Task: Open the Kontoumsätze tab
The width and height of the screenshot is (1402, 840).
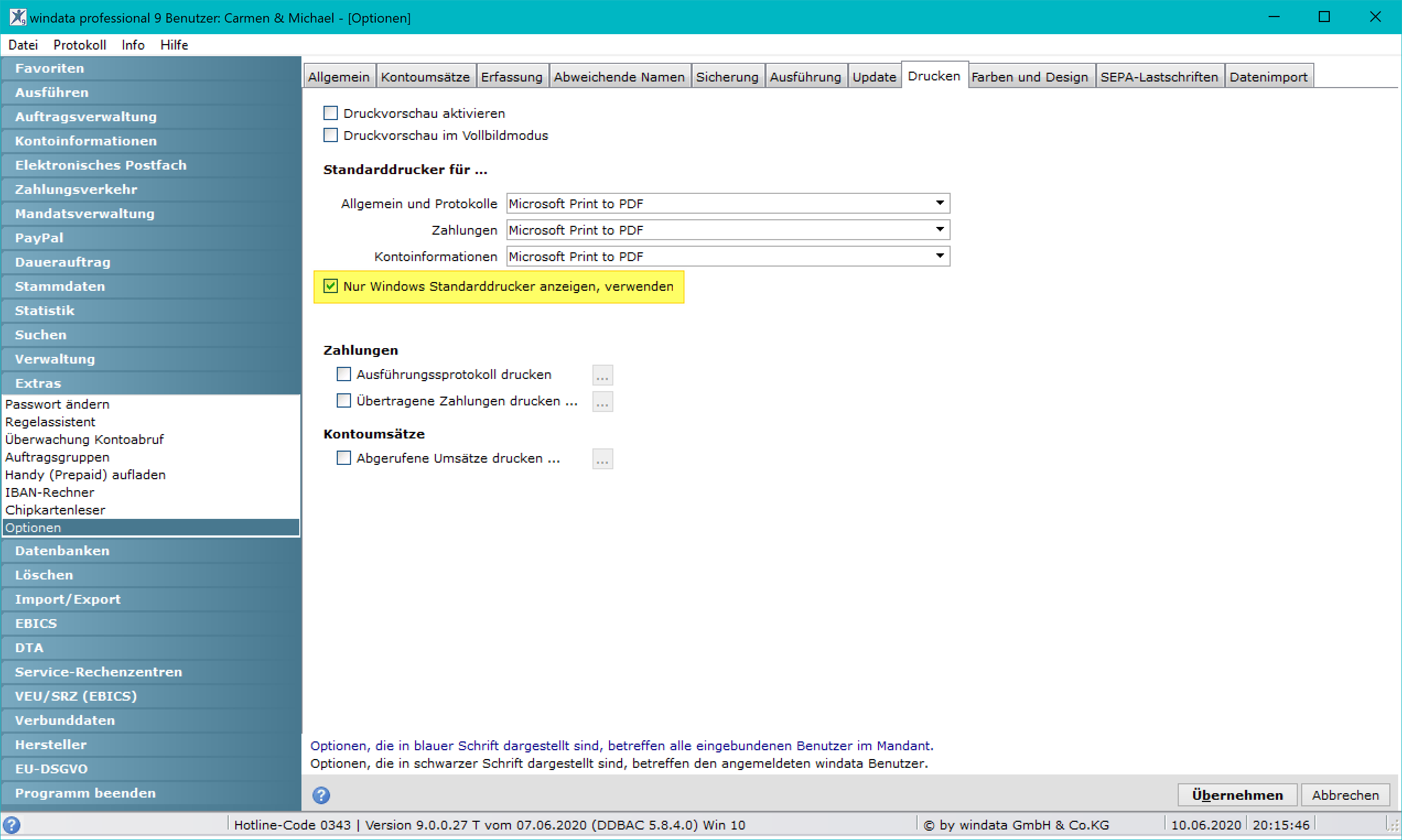Action: pos(425,77)
